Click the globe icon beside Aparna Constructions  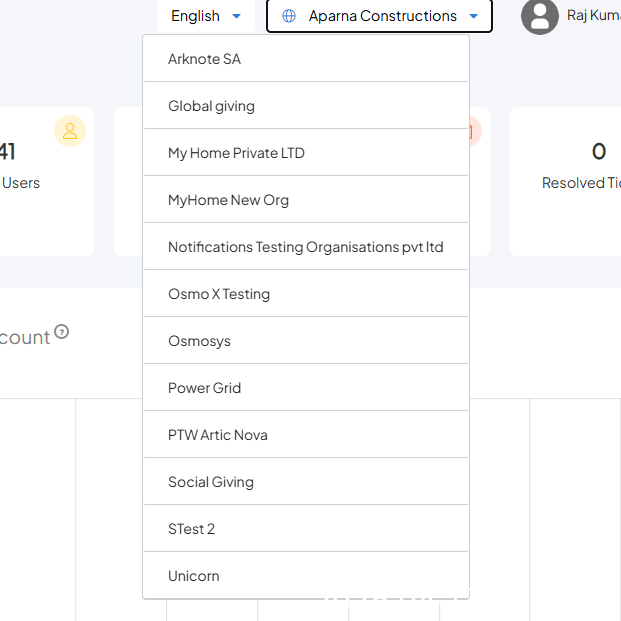coord(289,16)
